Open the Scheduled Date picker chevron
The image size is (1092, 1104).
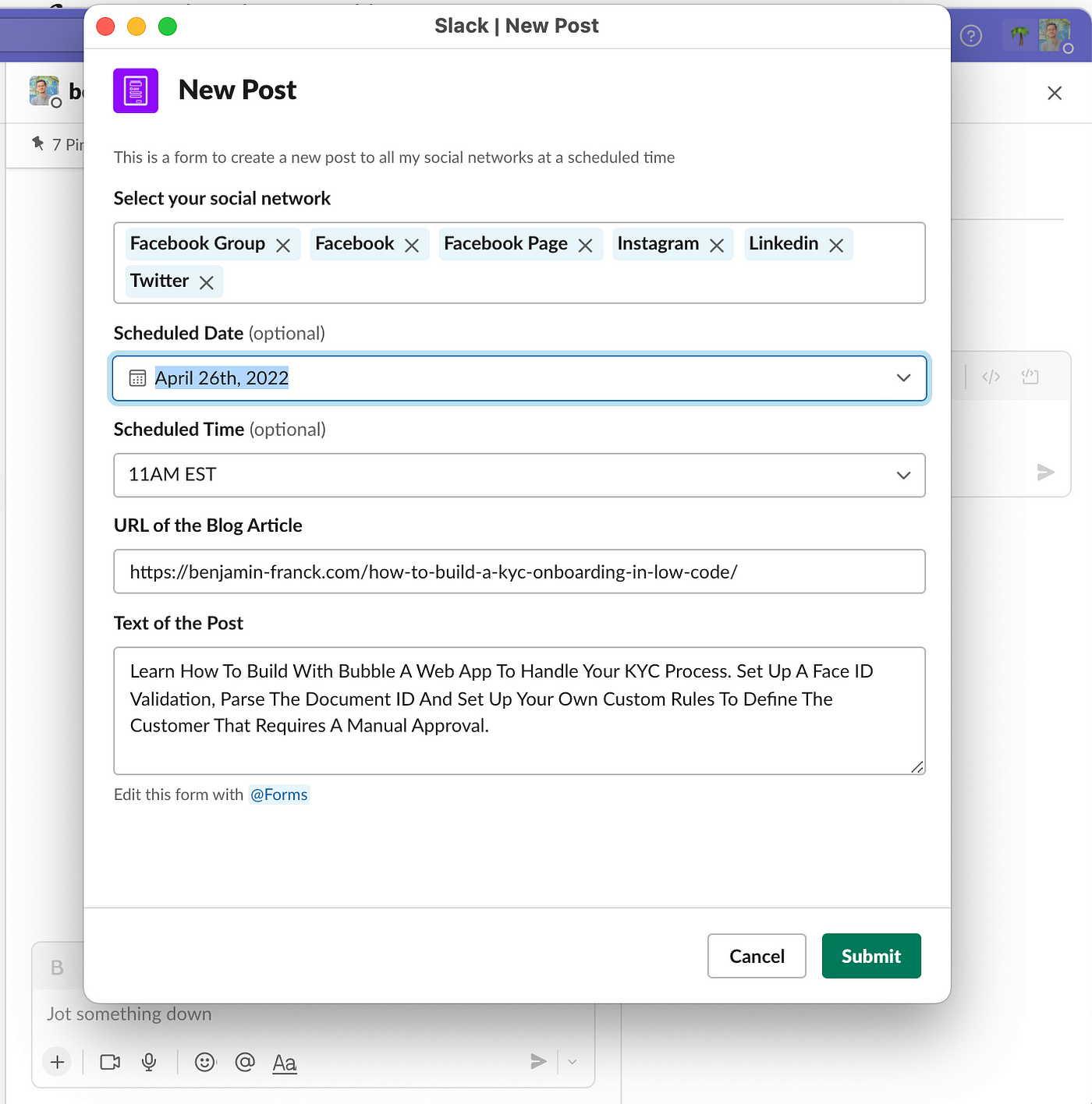coord(903,378)
